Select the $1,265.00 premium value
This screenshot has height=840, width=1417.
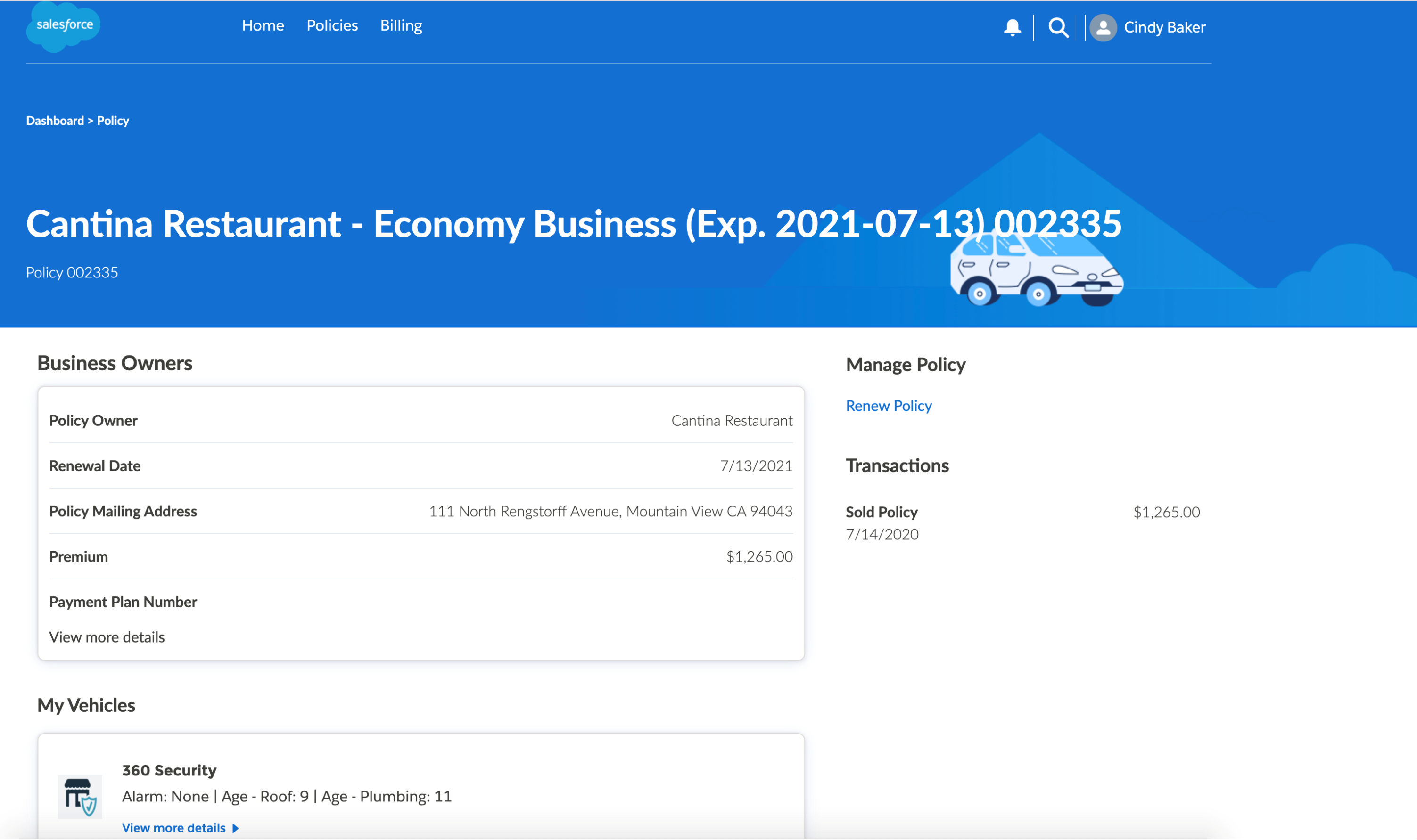pyautogui.click(x=759, y=556)
